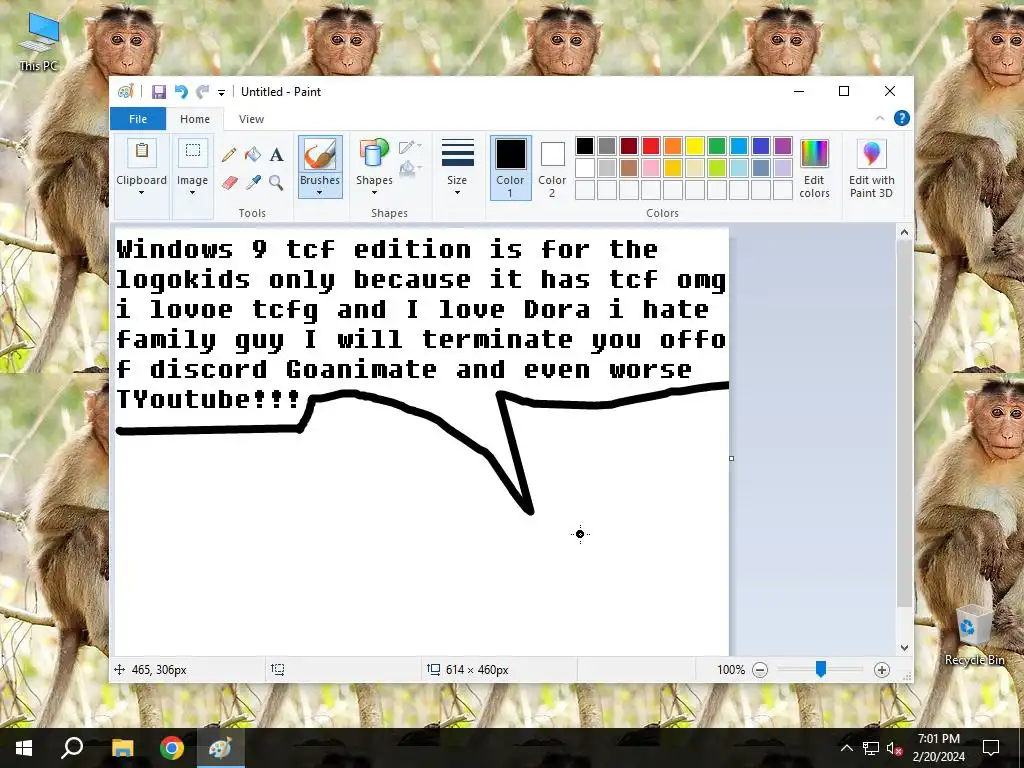Select the Eraser tool
The image size is (1024, 768).
229,182
